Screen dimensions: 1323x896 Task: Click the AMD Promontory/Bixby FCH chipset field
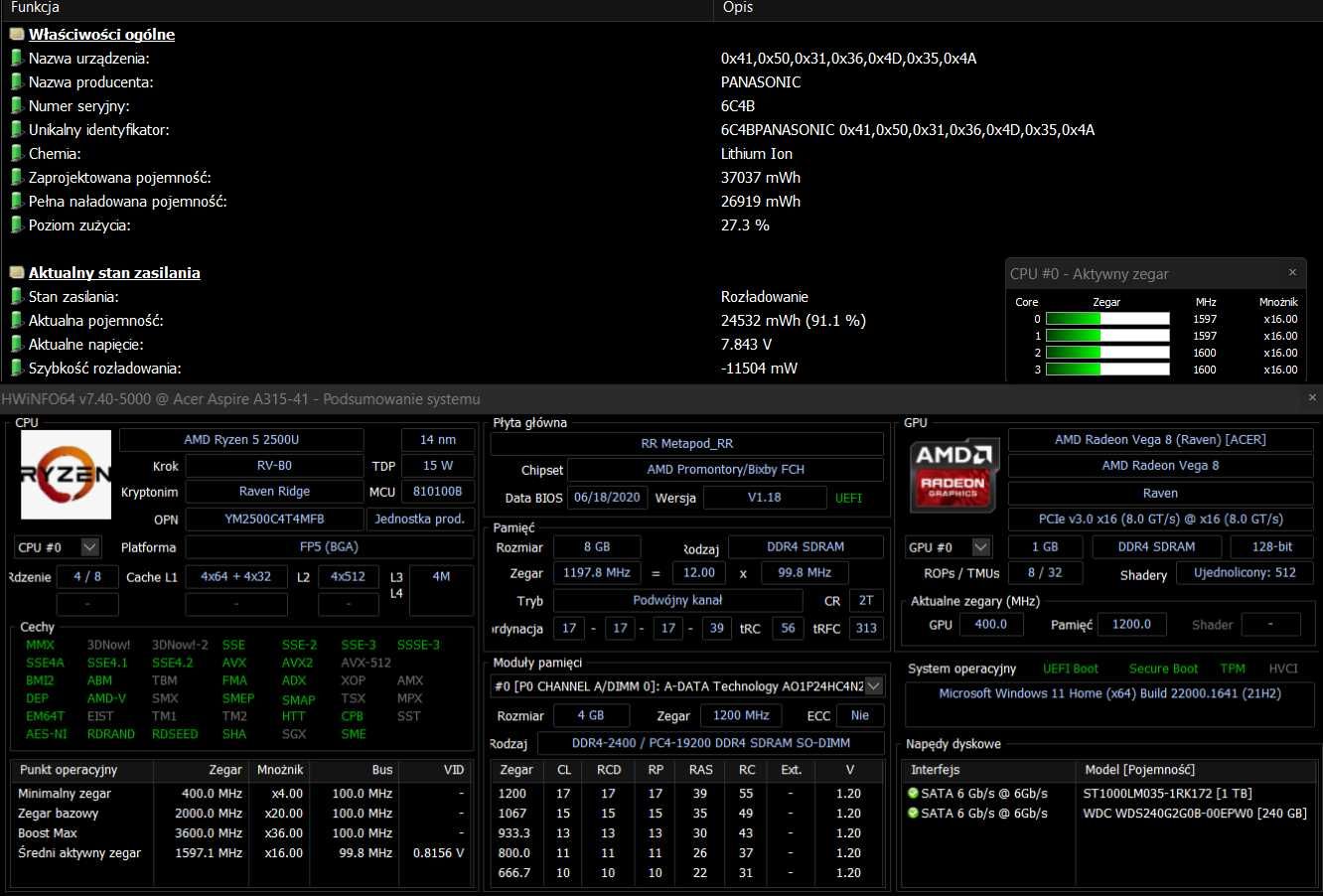coord(725,470)
